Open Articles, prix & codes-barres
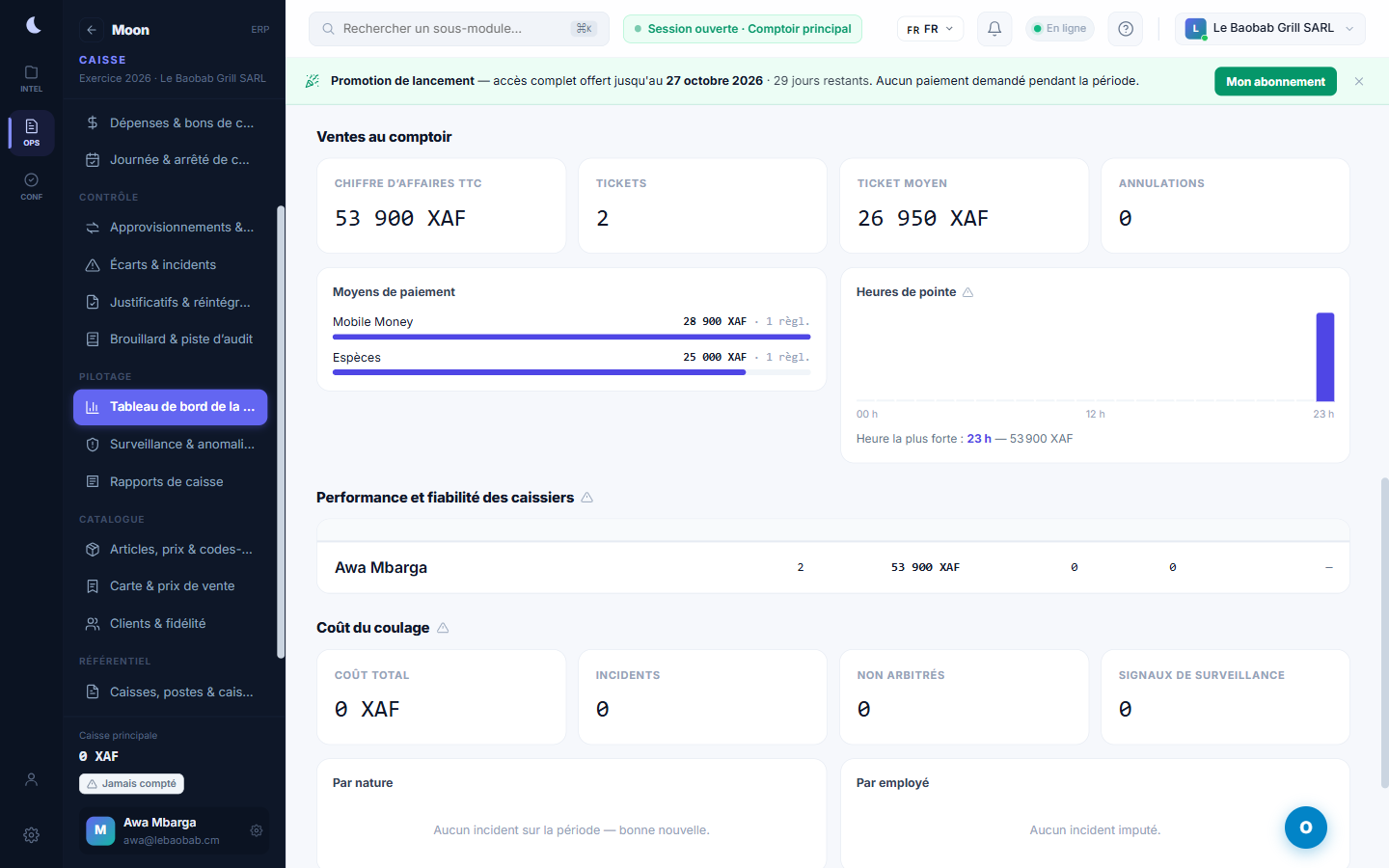Viewport: 1389px width, 868px height. pyautogui.click(x=170, y=549)
